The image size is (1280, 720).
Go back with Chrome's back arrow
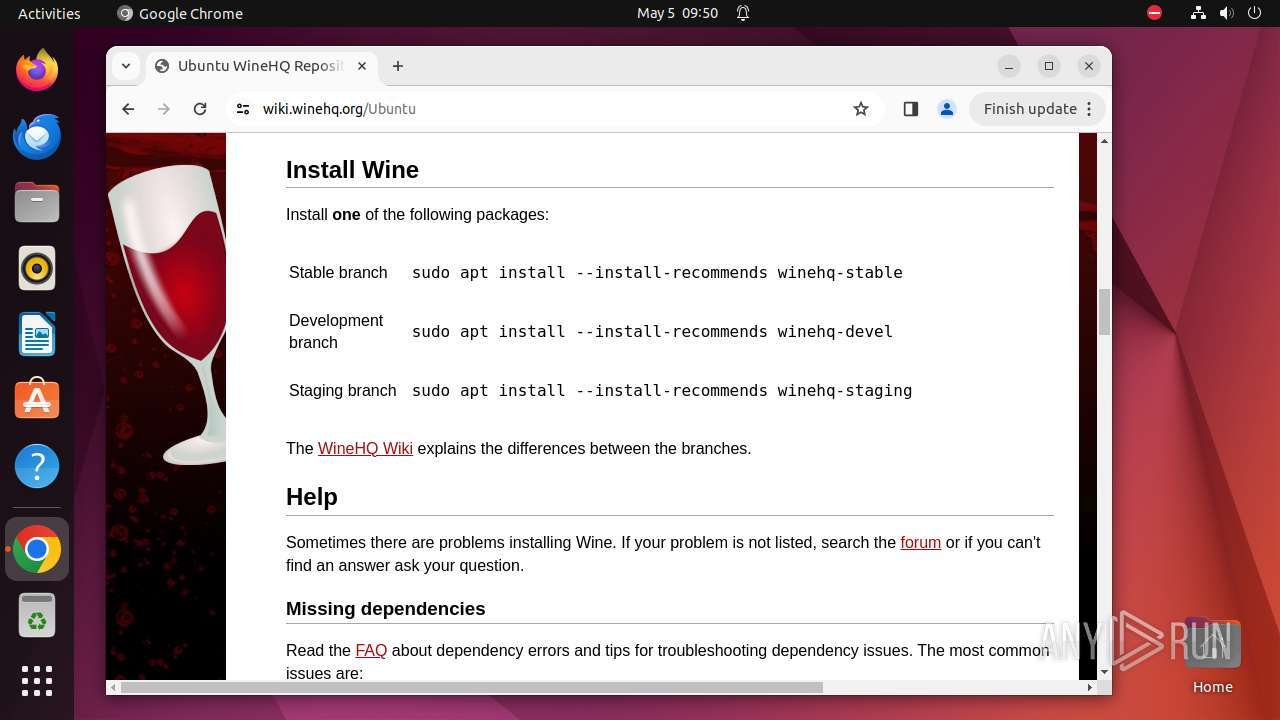(128, 109)
